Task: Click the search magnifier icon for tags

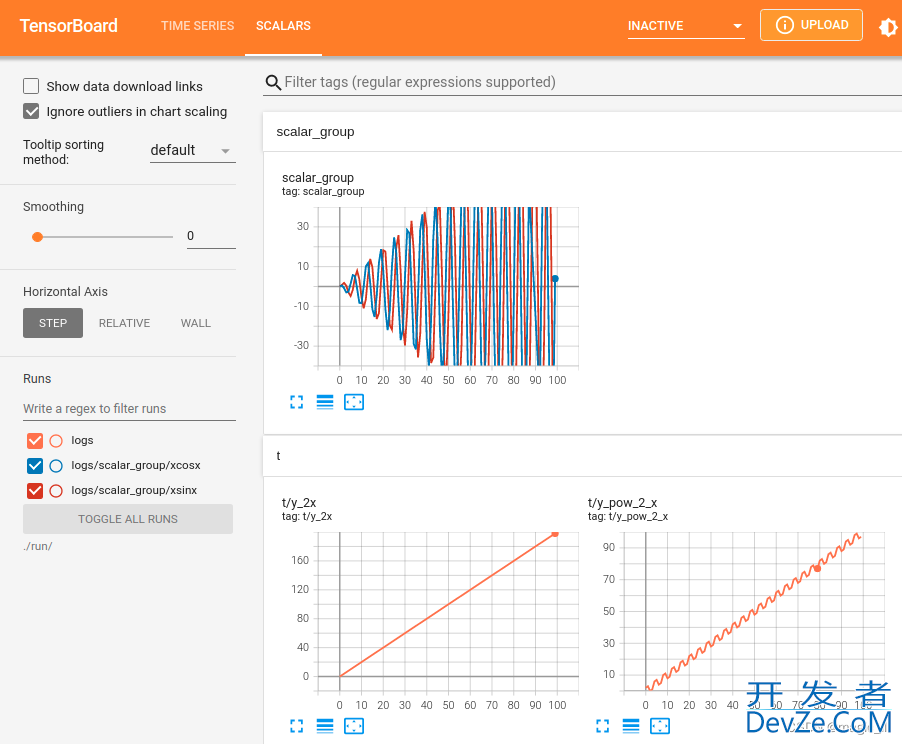Action: [x=273, y=82]
